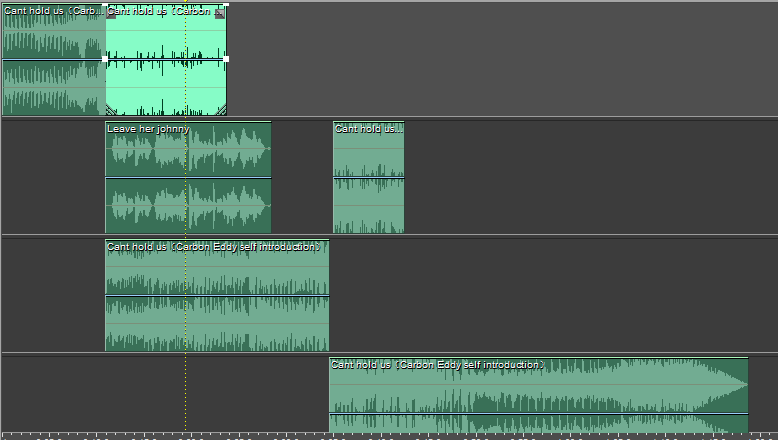Click the yellow playhead marker at the top

pyautogui.click(x=186, y=1)
